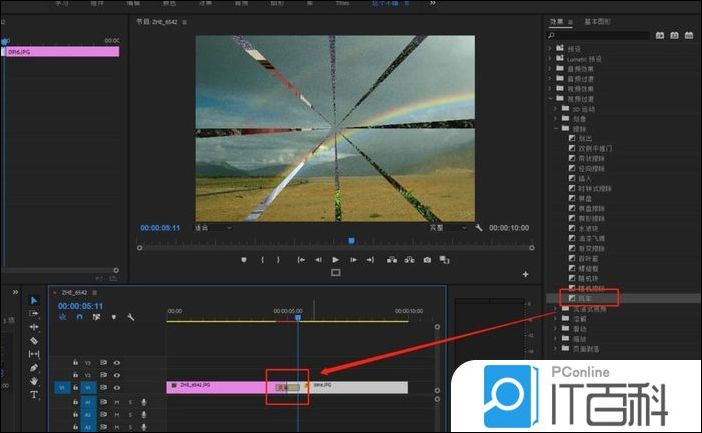Select the 效果 panel tab

(x=557, y=21)
